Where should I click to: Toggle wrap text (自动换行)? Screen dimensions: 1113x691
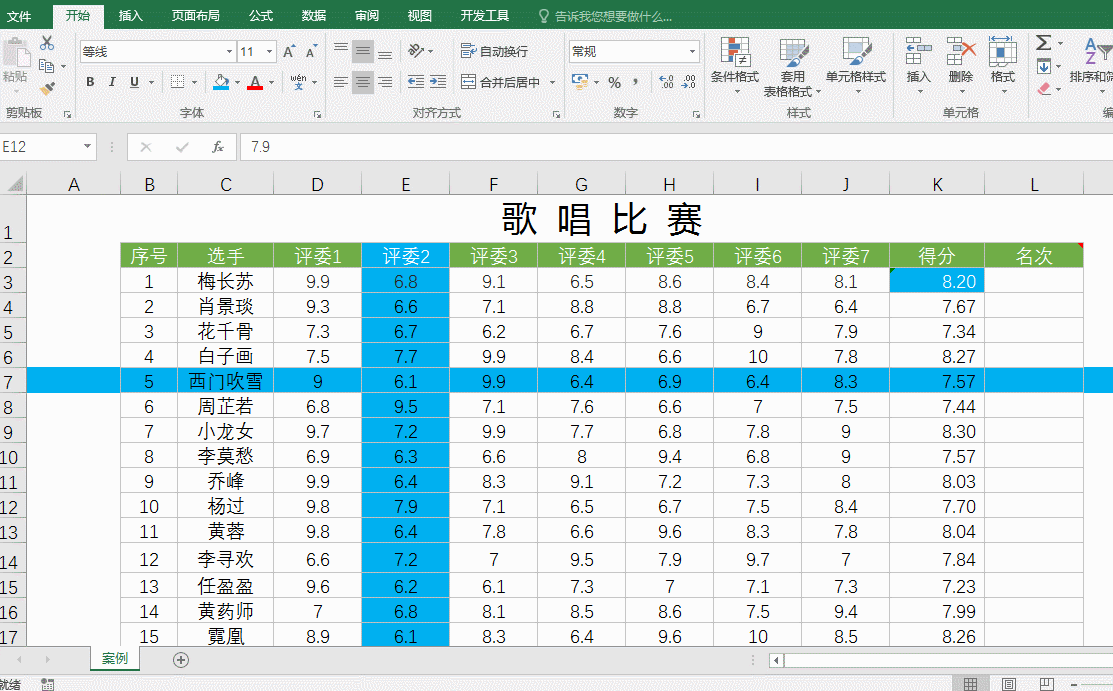pos(494,51)
